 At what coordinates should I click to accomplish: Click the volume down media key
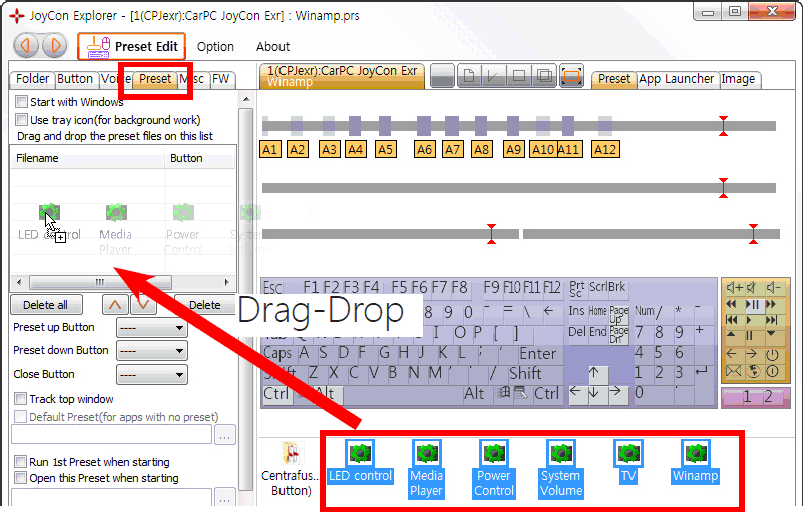point(772,288)
